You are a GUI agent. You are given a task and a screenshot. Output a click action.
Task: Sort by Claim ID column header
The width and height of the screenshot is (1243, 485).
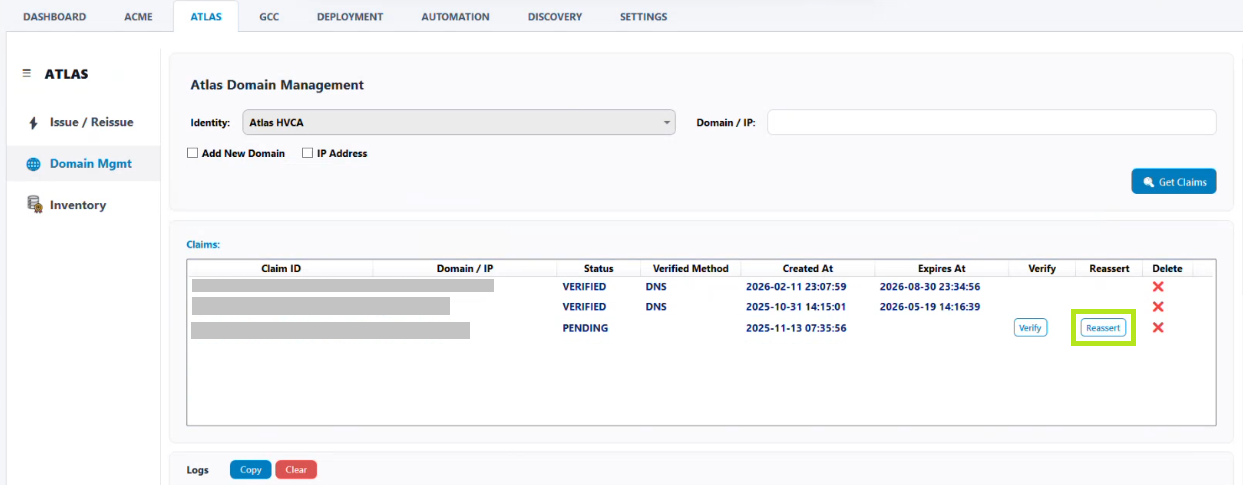pyautogui.click(x=281, y=269)
